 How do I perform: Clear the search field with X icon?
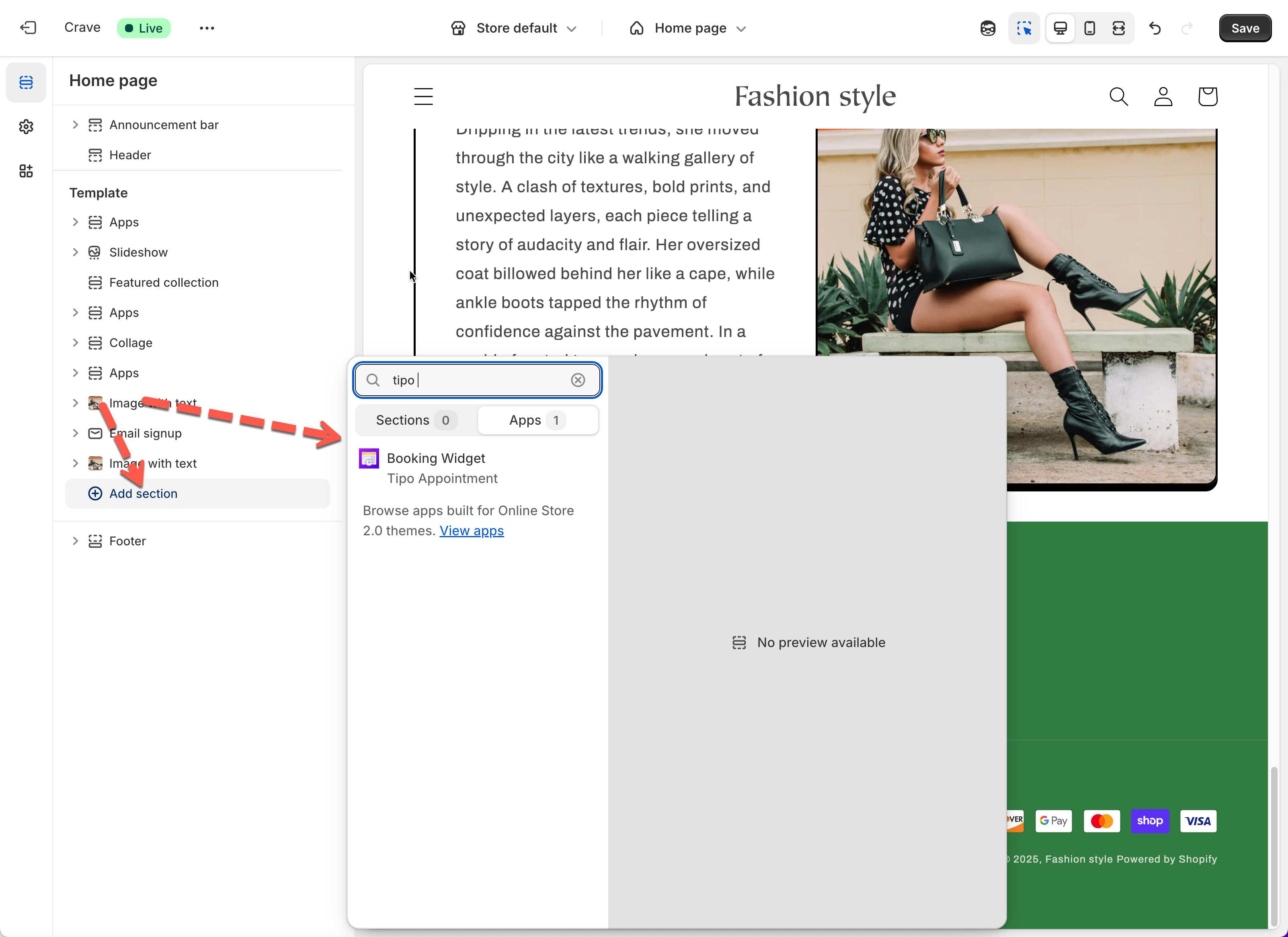pos(578,380)
